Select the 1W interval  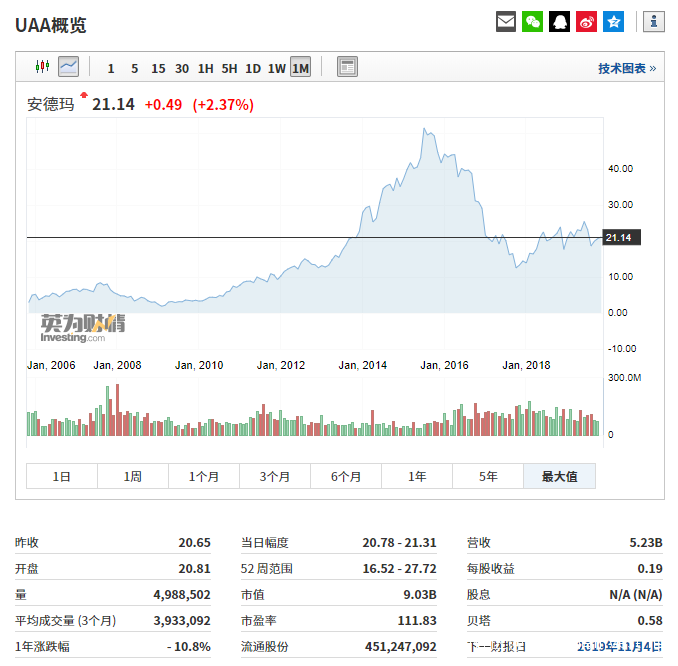point(277,68)
